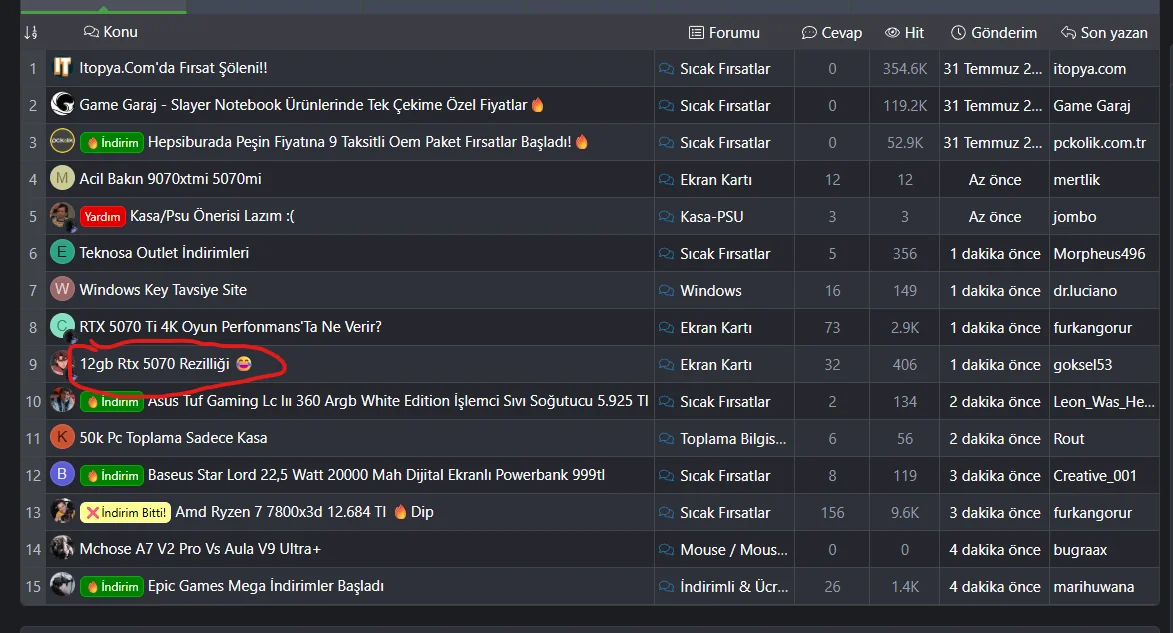Click the green 'E' avatar beside Teknosa thread
This screenshot has width=1173, height=633.
coord(62,252)
